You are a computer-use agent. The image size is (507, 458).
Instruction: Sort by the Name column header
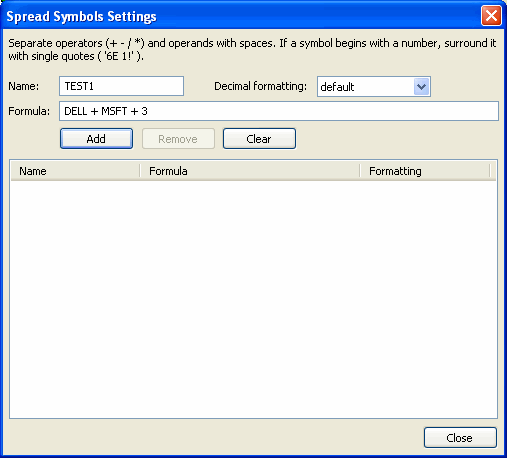(x=75, y=171)
